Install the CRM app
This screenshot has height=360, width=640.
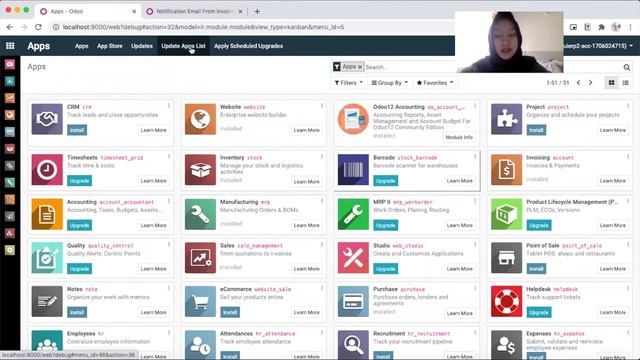point(77,130)
